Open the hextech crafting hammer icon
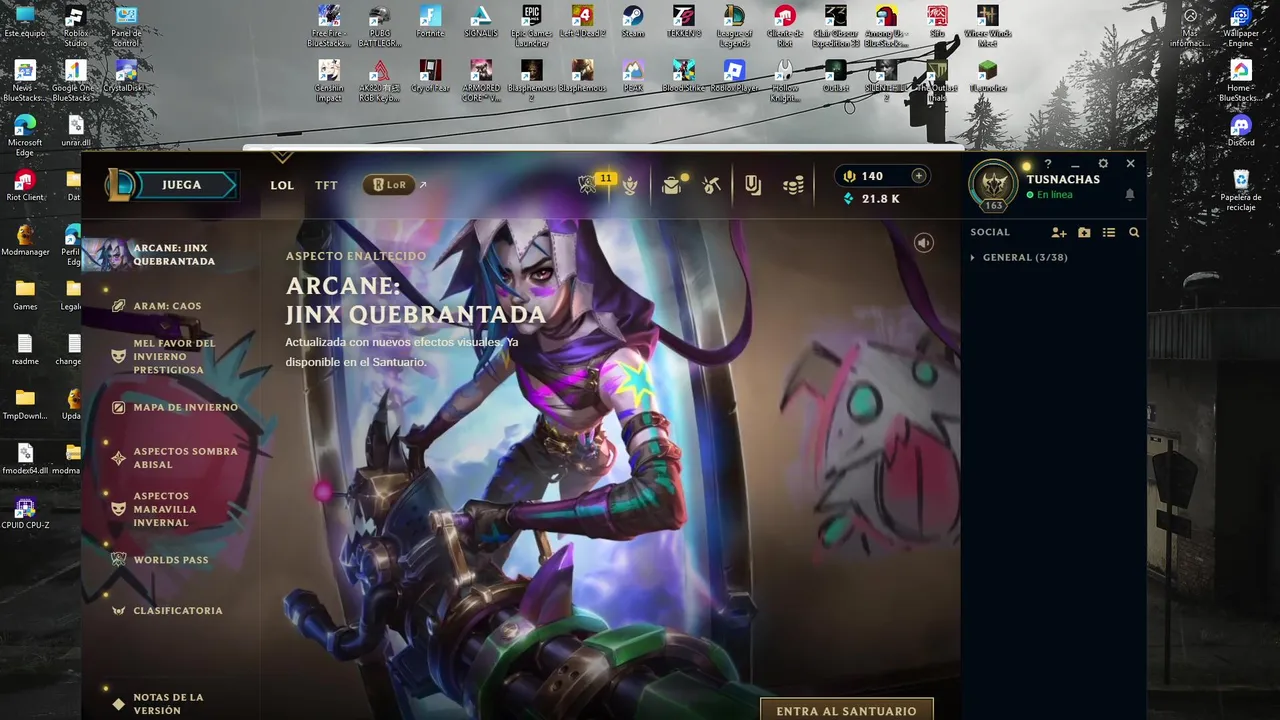Screen dimensions: 1280x720 pyautogui.click(x=712, y=186)
